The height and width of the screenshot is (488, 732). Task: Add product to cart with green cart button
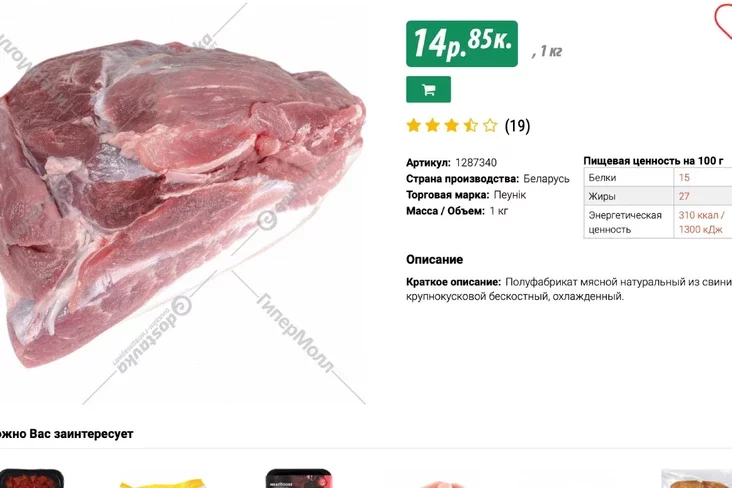click(428, 89)
